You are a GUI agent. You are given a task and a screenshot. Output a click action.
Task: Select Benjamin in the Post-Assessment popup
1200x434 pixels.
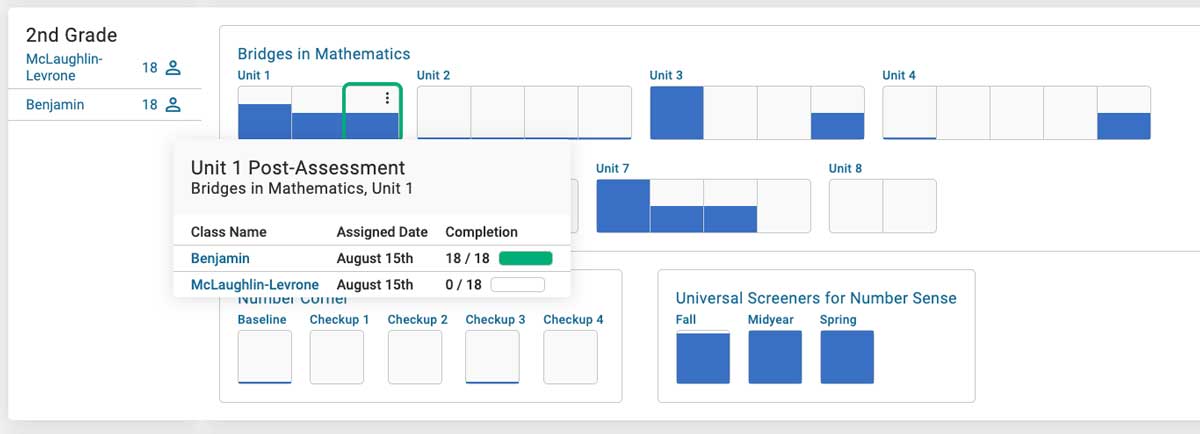(x=221, y=258)
